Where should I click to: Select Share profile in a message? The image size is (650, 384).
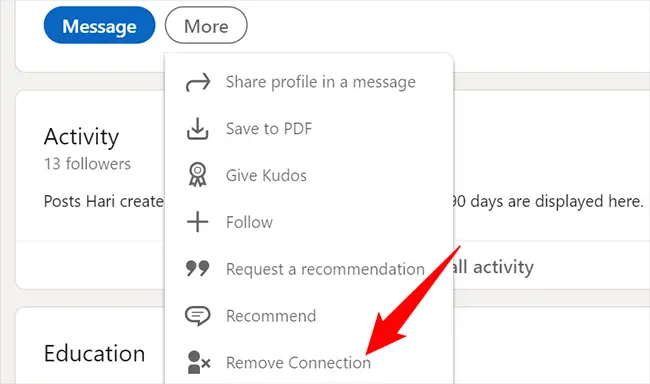(309, 82)
